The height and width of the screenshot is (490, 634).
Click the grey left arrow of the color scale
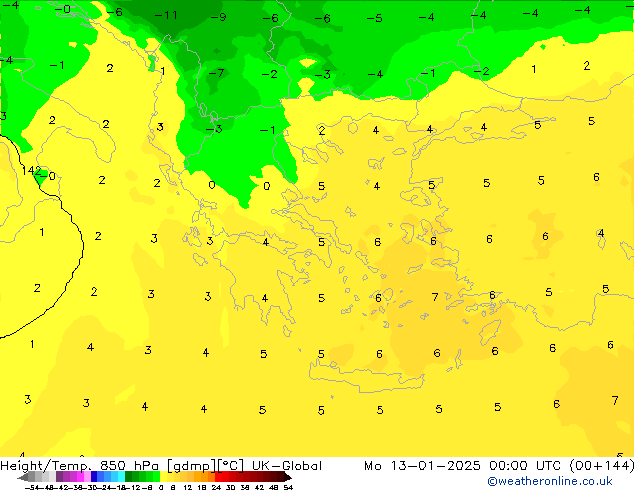click(x=23, y=477)
